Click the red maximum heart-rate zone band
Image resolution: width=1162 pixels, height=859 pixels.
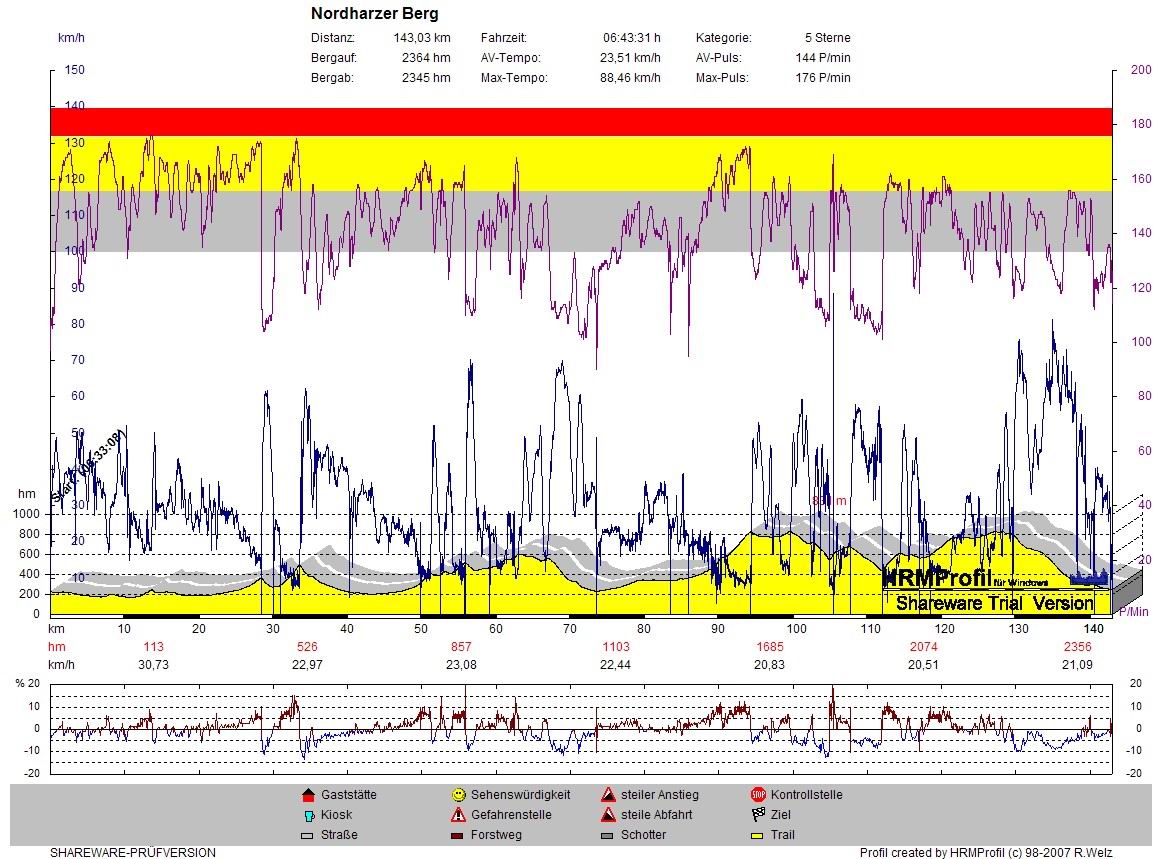[580, 121]
